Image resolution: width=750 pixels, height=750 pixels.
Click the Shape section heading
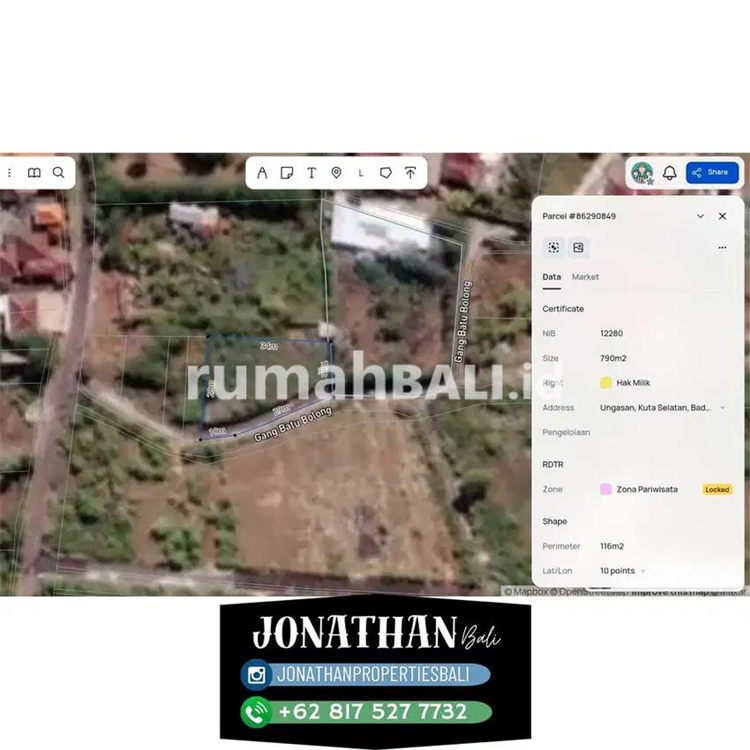pos(554,521)
